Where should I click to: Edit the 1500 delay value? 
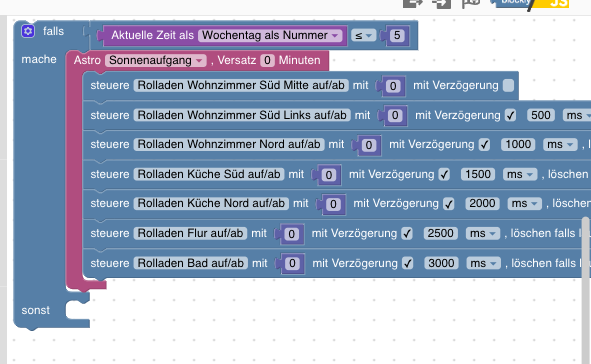478,174
